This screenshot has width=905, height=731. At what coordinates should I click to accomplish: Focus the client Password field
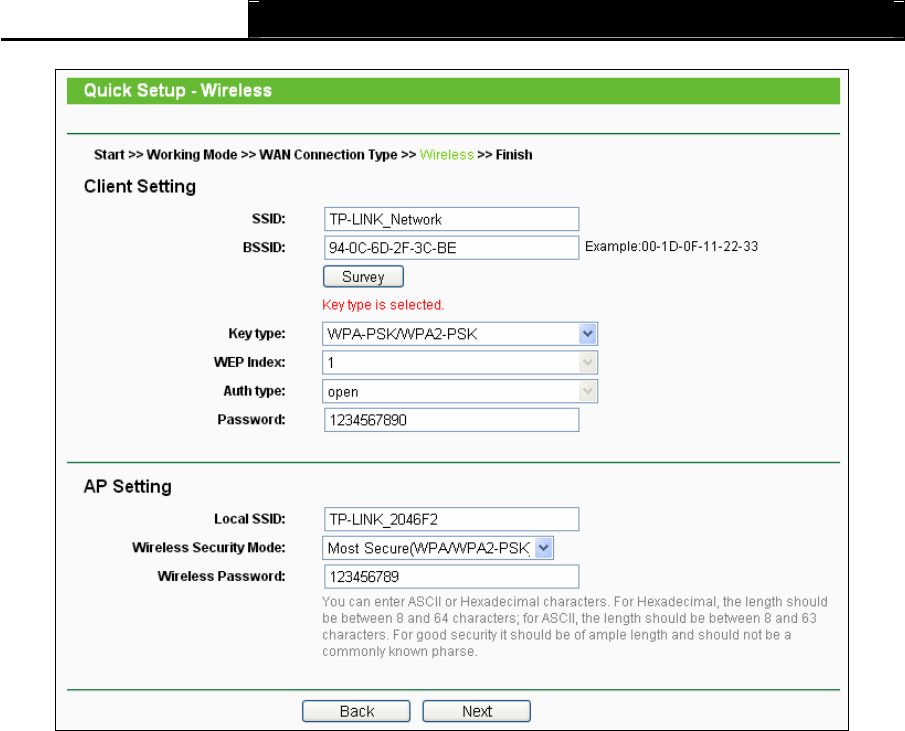coord(451,420)
